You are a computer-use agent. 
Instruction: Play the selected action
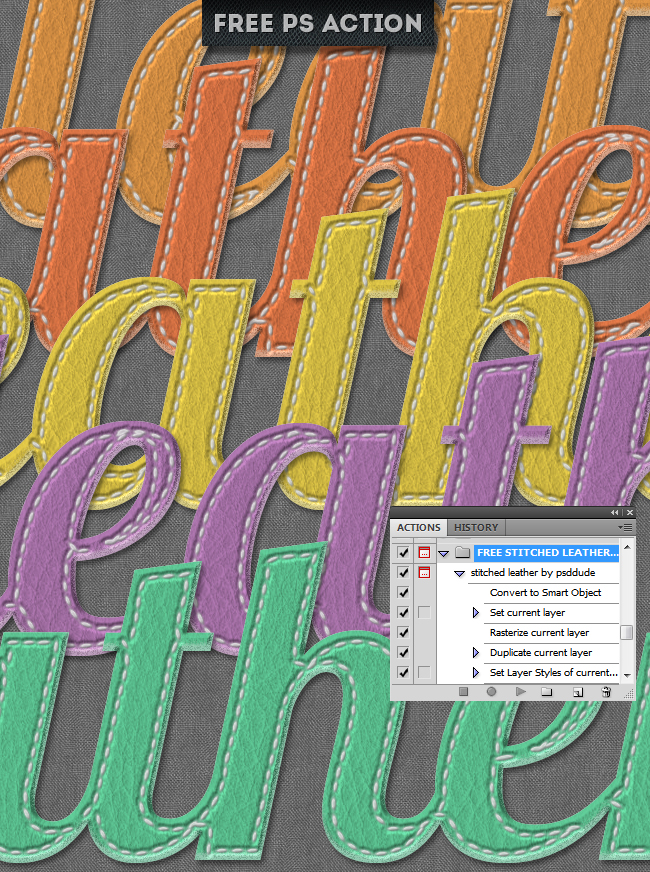pyautogui.click(x=520, y=691)
